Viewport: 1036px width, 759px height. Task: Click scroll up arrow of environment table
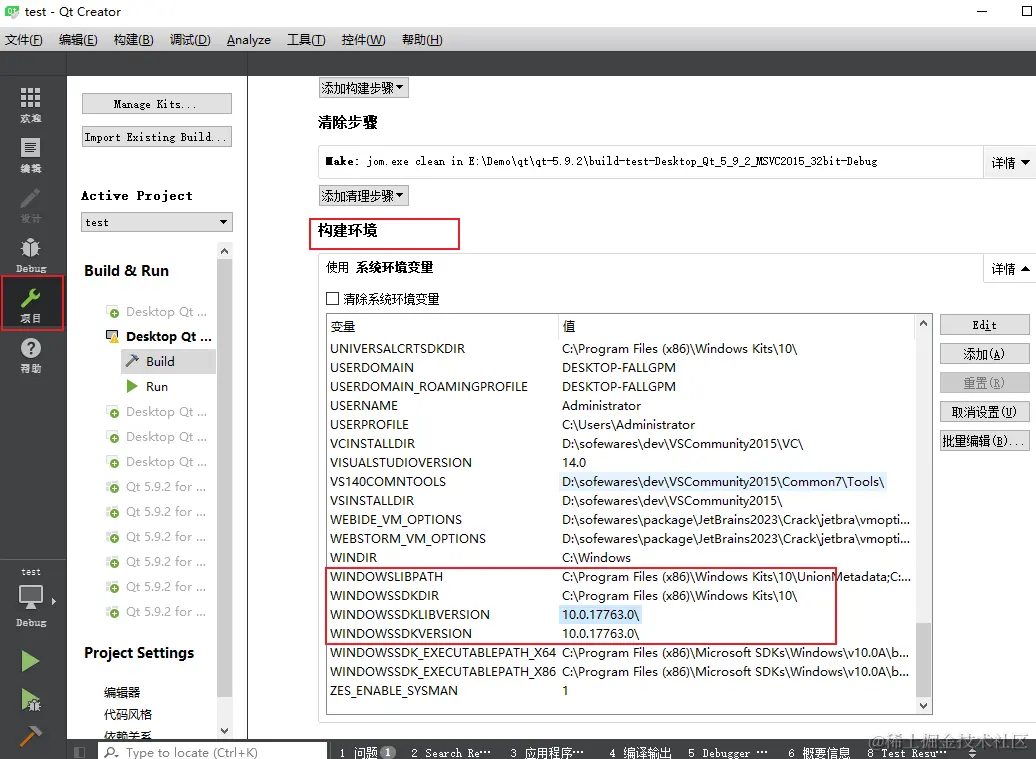[923, 324]
